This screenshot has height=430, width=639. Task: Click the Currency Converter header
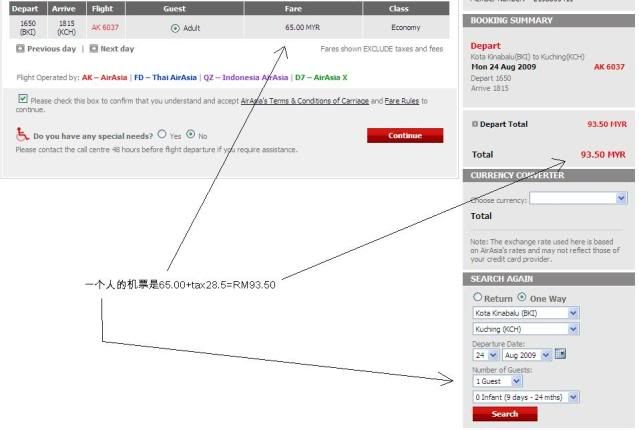549,175
